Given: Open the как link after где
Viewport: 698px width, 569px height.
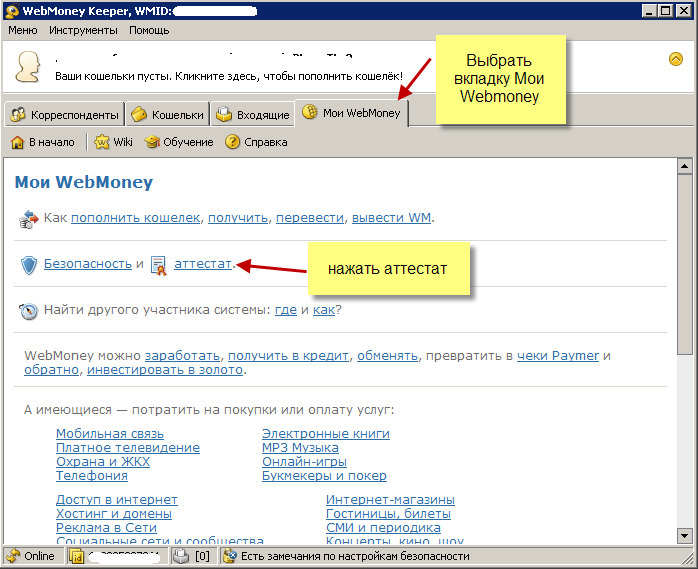Looking at the screenshot, I should coord(324,310).
